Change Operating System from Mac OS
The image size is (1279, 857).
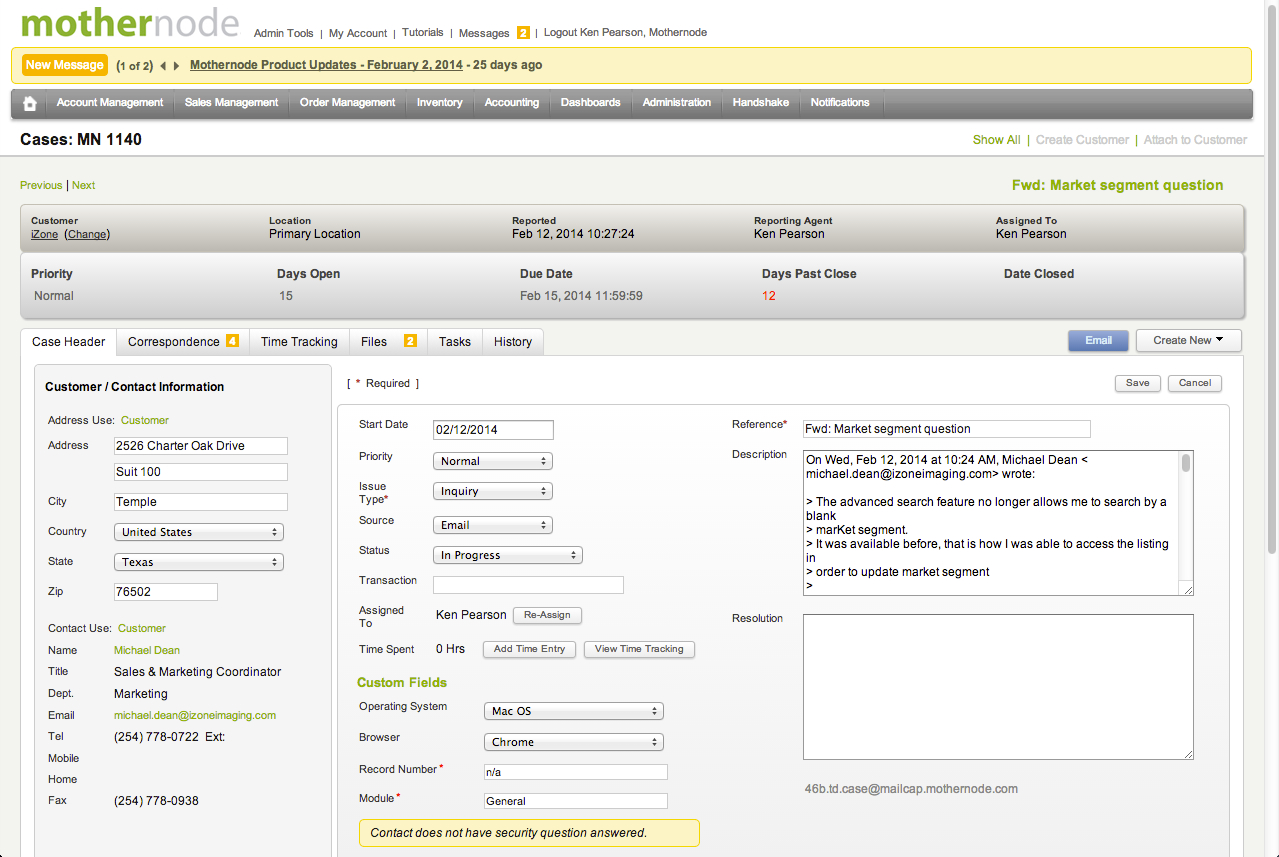[x=573, y=710]
